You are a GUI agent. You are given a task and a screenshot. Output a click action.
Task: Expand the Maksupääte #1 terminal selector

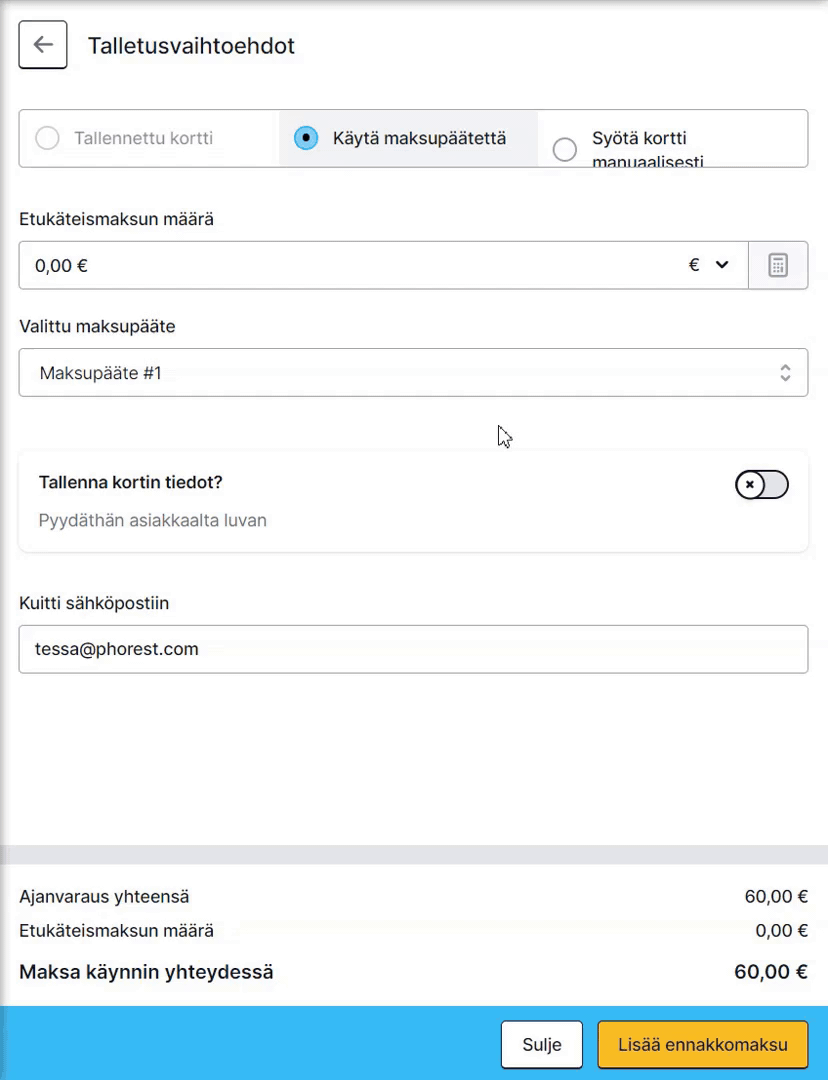coord(413,373)
